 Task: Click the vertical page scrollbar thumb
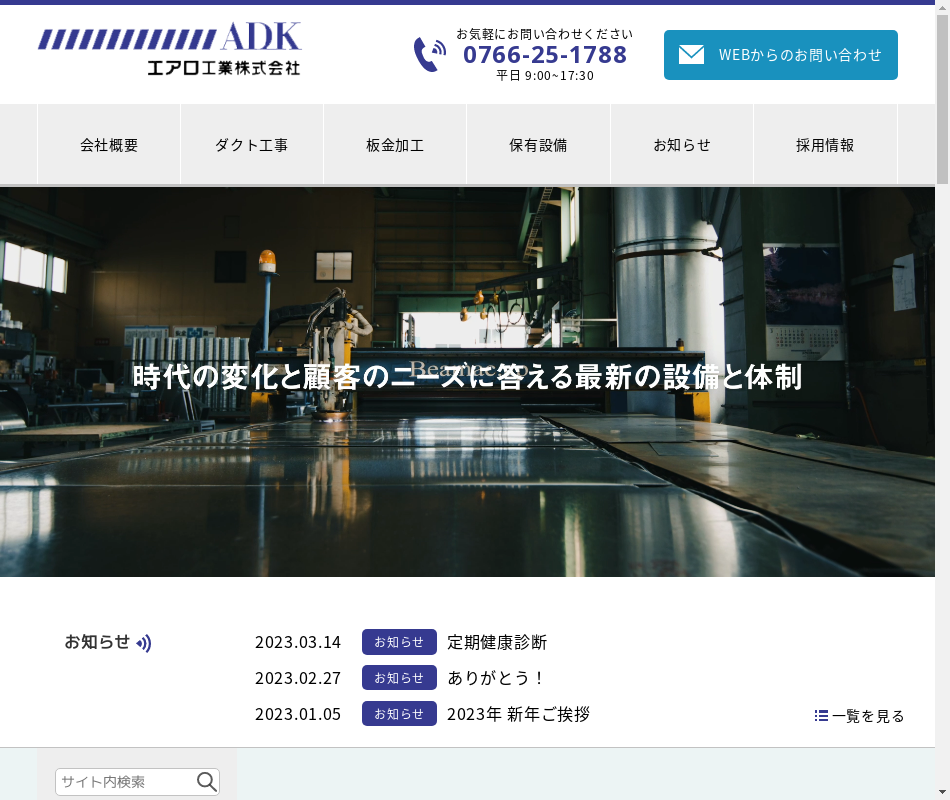tap(942, 95)
